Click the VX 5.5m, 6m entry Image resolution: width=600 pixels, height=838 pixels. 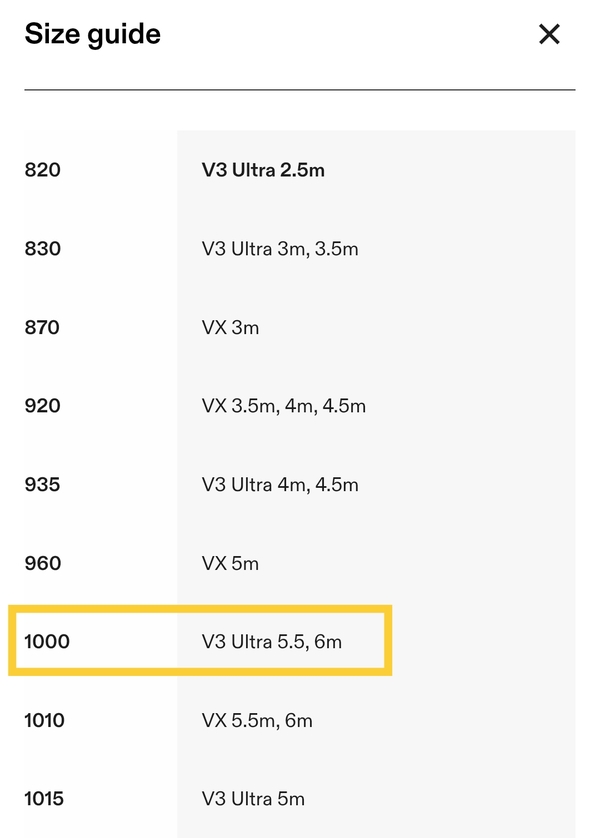[x=257, y=720]
